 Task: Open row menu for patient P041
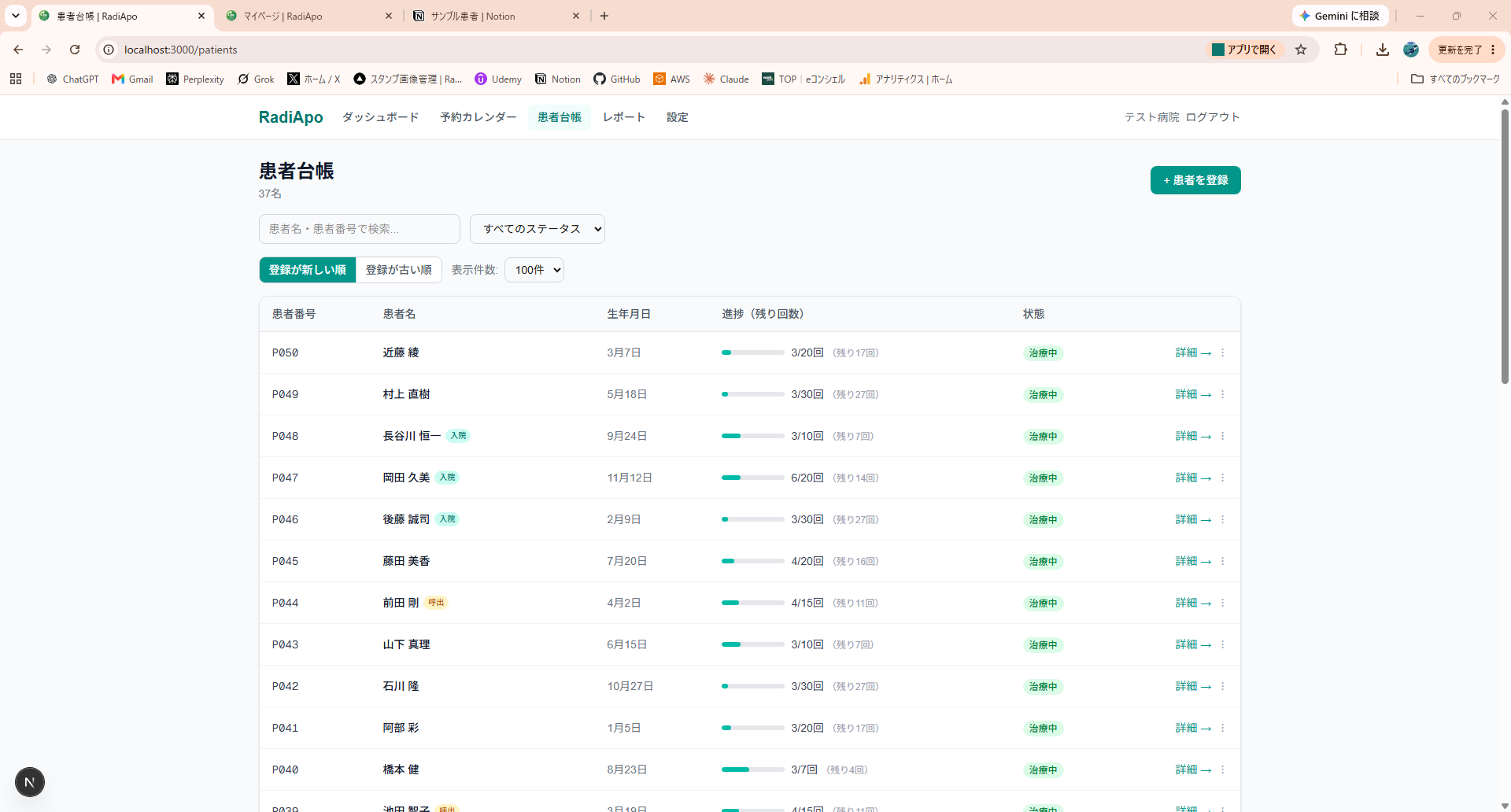click(x=1222, y=728)
